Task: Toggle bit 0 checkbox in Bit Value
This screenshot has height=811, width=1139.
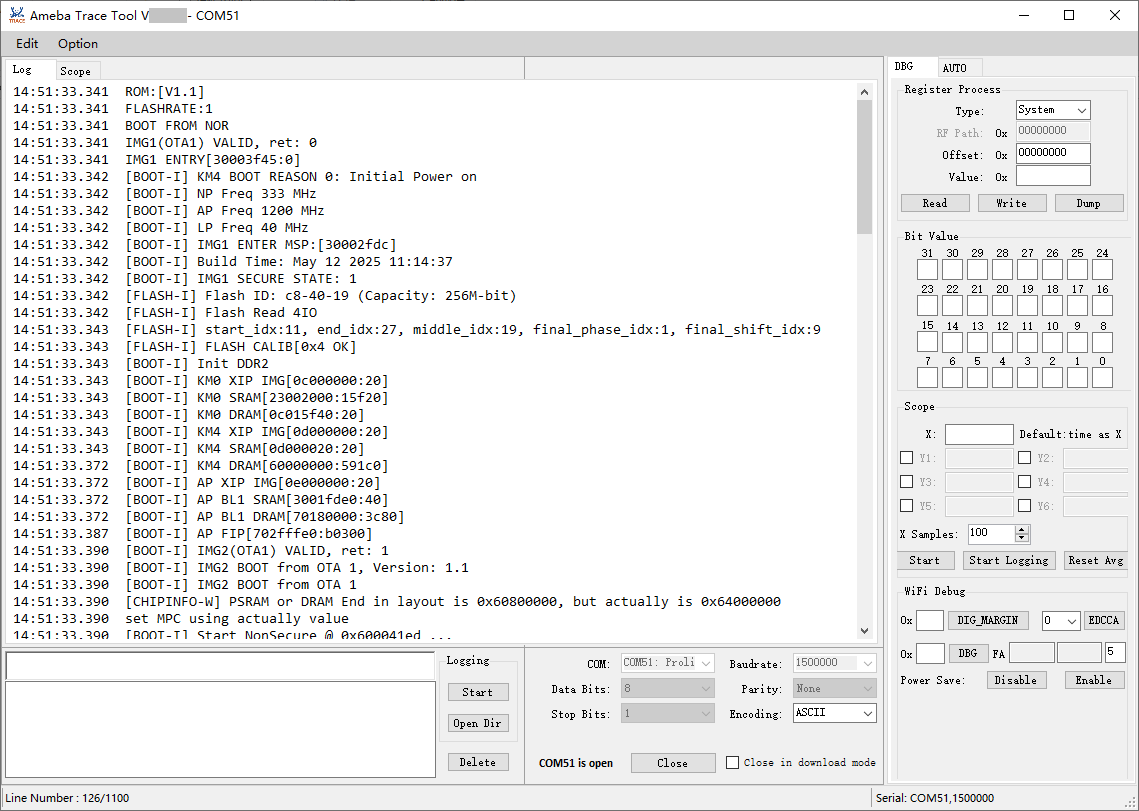Action: (1102, 378)
